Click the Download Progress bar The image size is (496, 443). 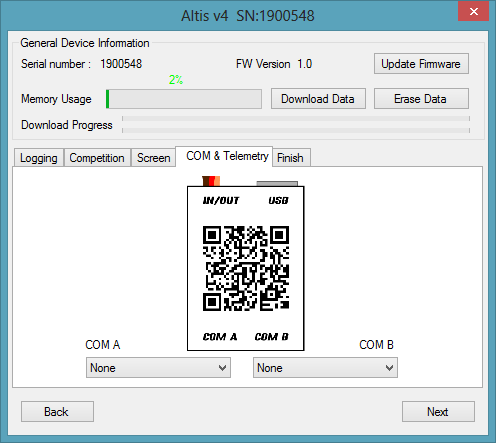coord(296,125)
